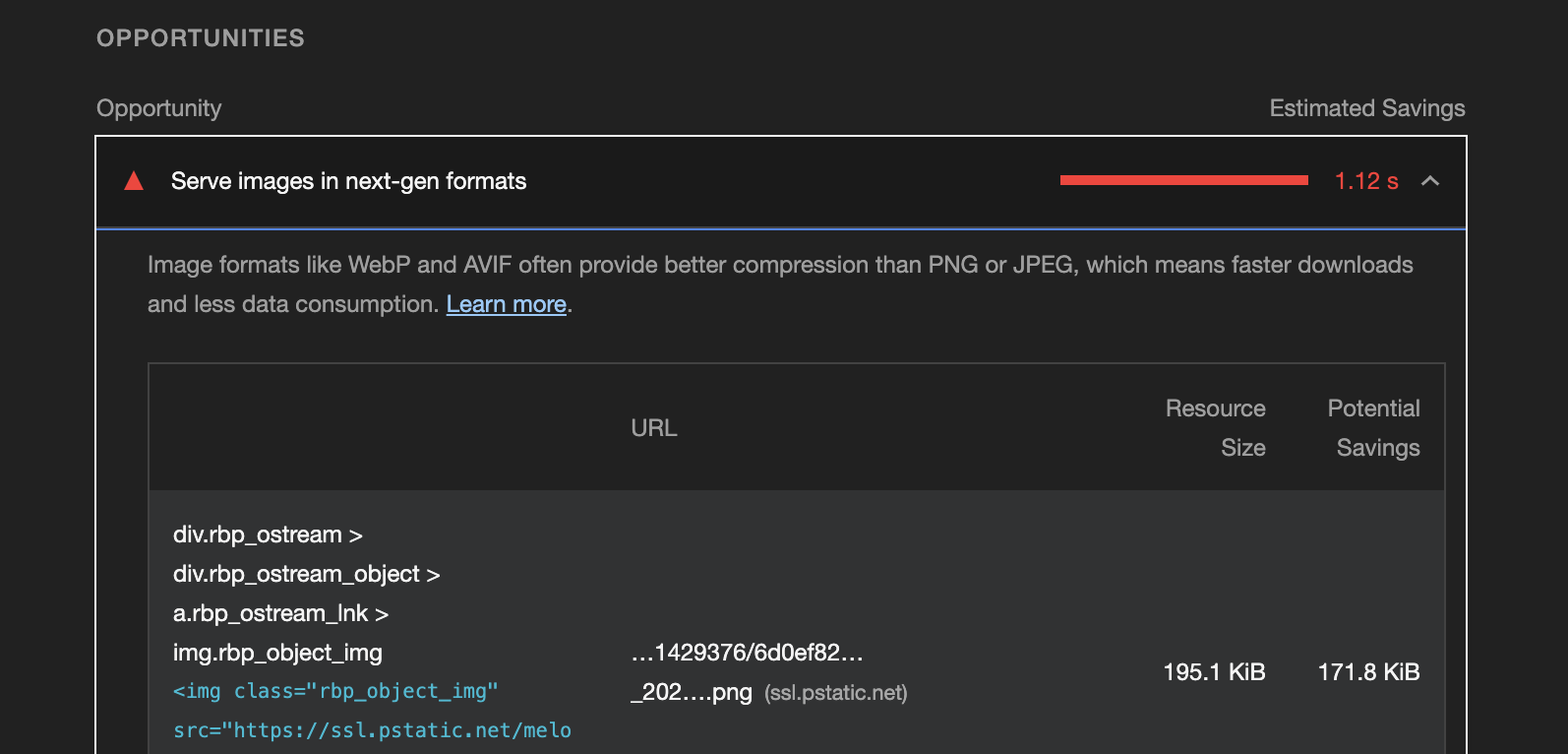The height and width of the screenshot is (754, 1568).
Task: Select the img.rbp_object_img selector line
Action: (x=277, y=653)
